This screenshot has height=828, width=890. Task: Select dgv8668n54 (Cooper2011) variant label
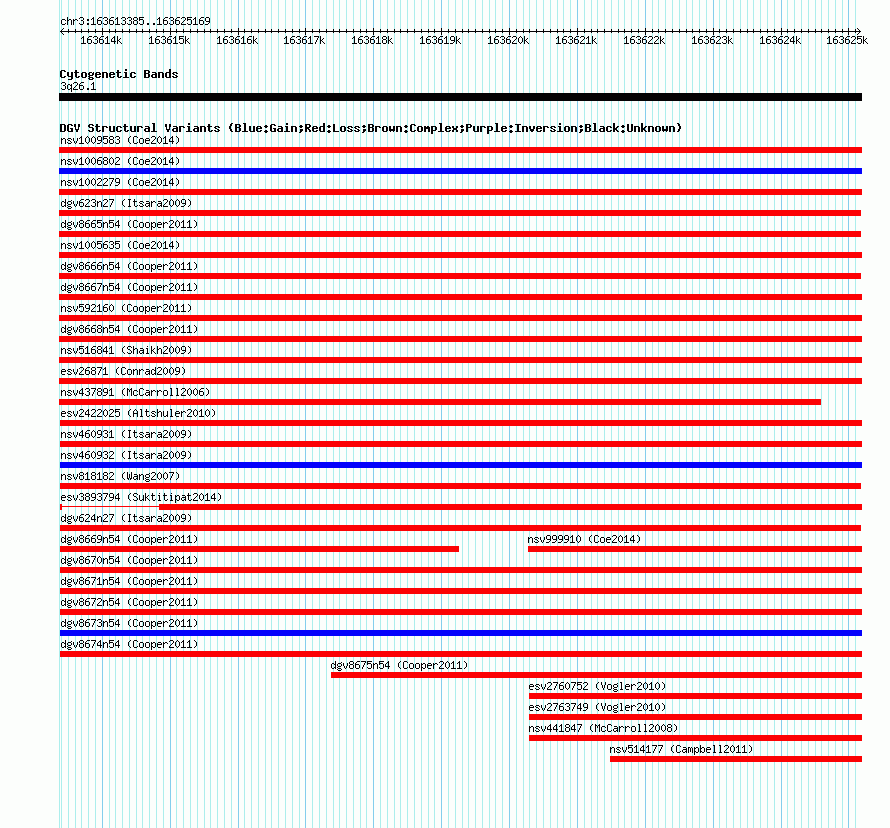[x=129, y=329]
